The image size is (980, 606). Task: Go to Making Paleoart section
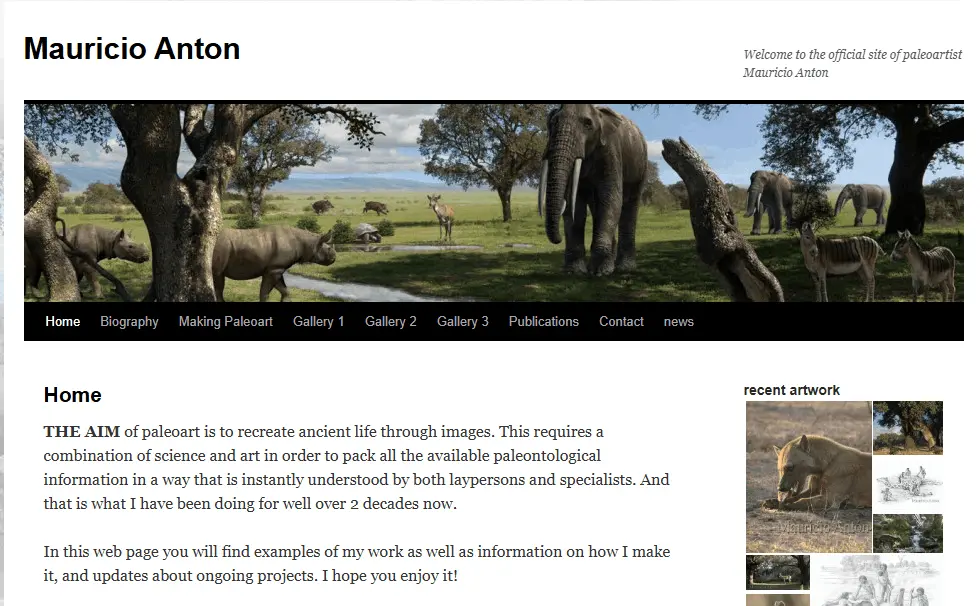pos(225,321)
